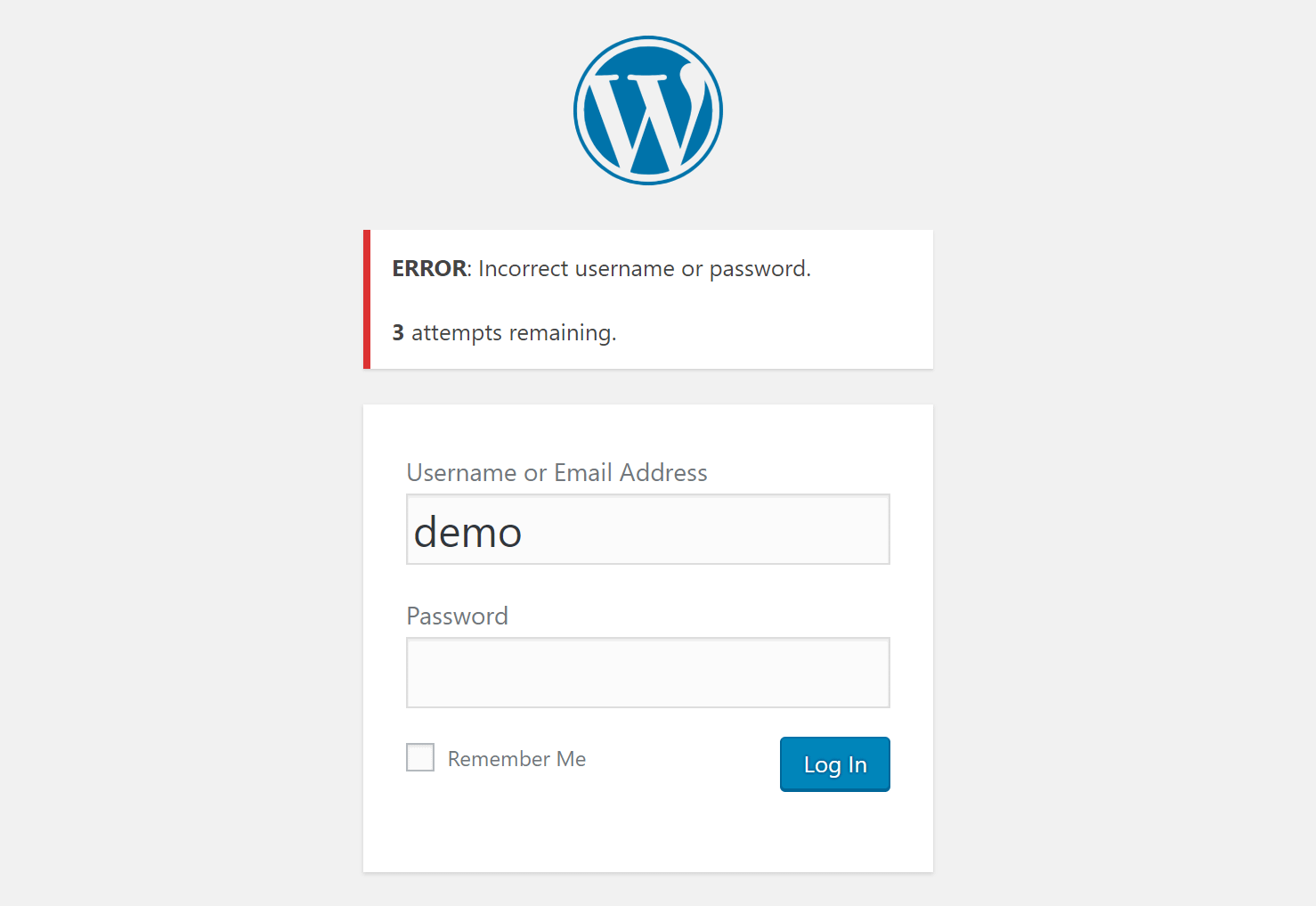Click the 'Password' field label

pyautogui.click(x=457, y=616)
